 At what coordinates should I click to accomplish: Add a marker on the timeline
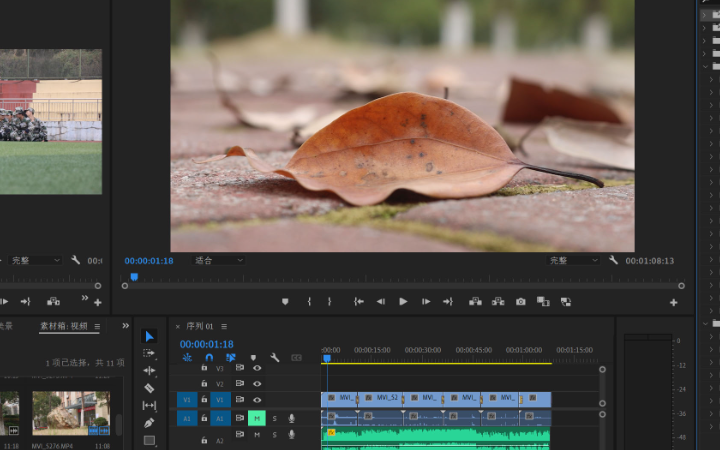[x=253, y=358]
